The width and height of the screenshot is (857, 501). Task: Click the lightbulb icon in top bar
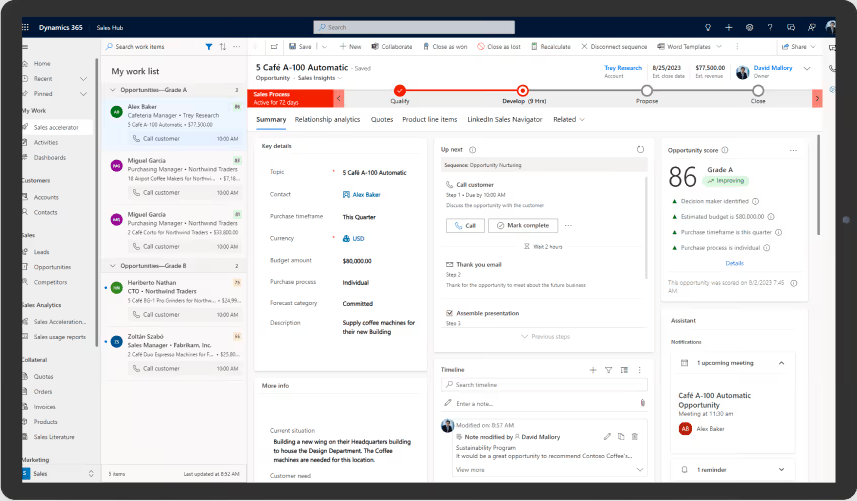(x=708, y=27)
